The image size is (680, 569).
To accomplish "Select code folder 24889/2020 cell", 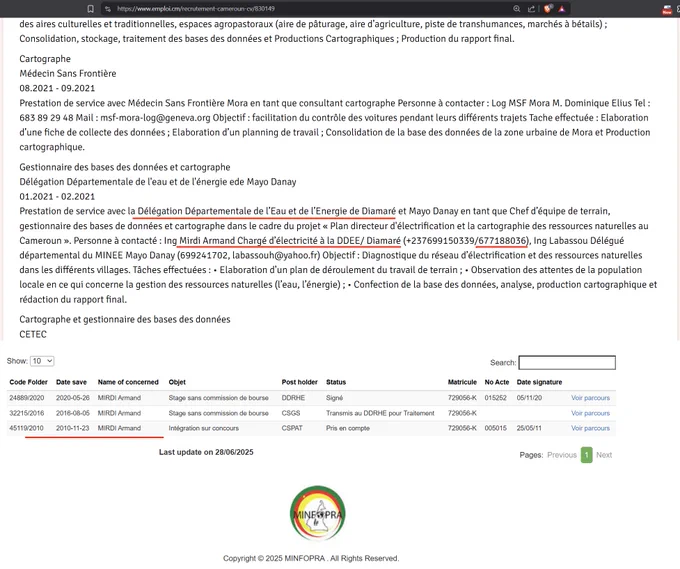I will tap(26, 398).
